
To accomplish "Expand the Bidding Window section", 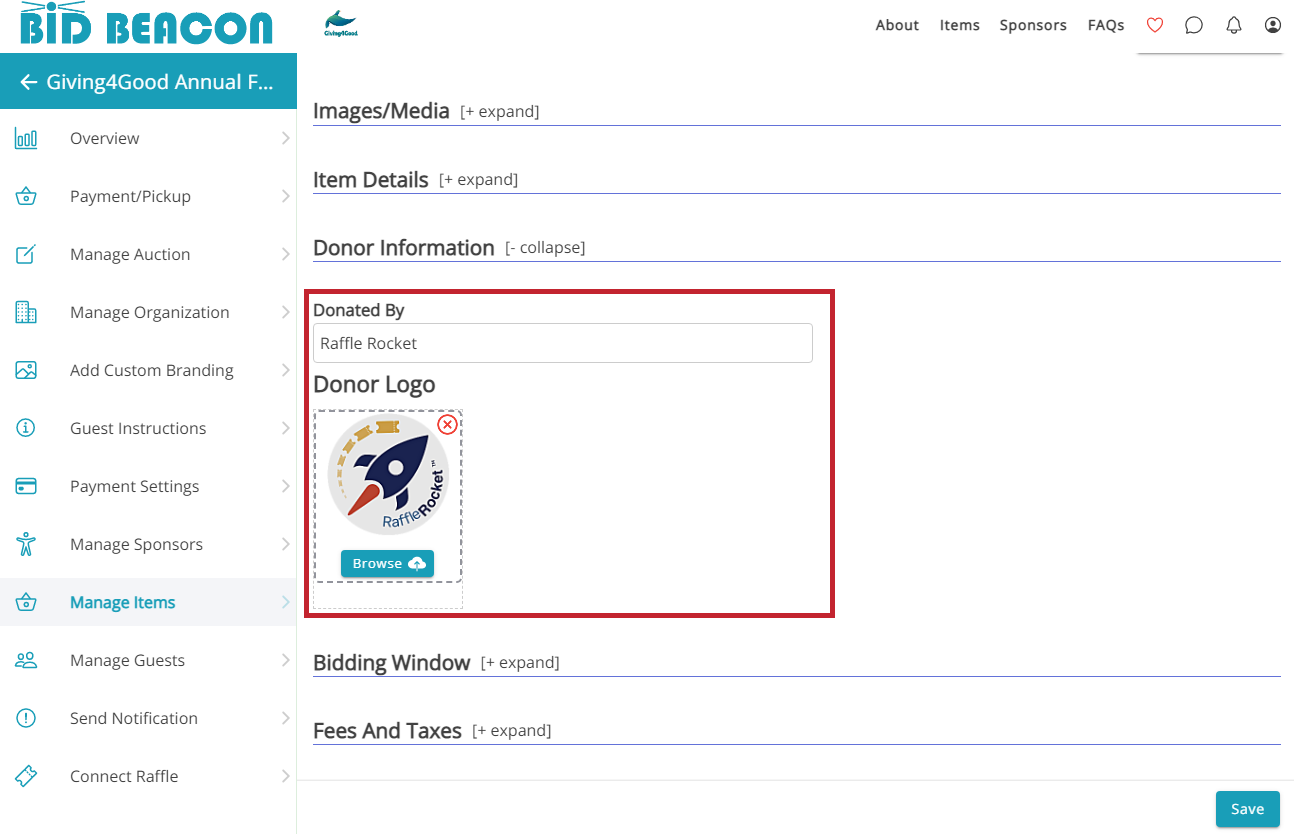I will click(520, 663).
